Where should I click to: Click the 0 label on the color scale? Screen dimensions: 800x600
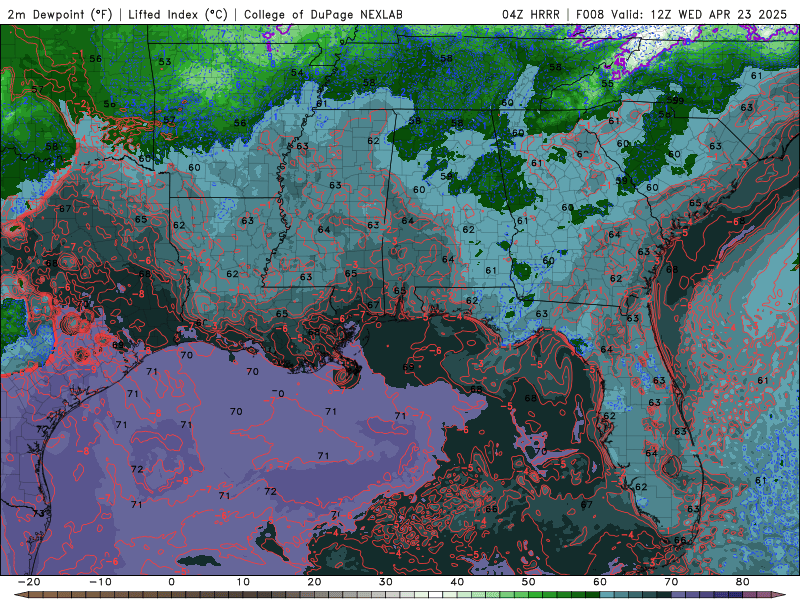(x=171, y=582)
